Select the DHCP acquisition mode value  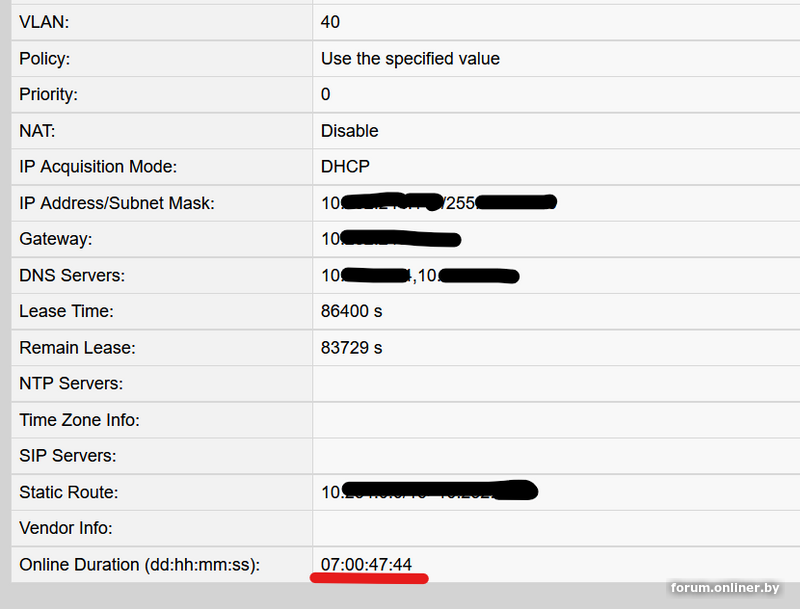pyautogui.click(x=345, y=167)
